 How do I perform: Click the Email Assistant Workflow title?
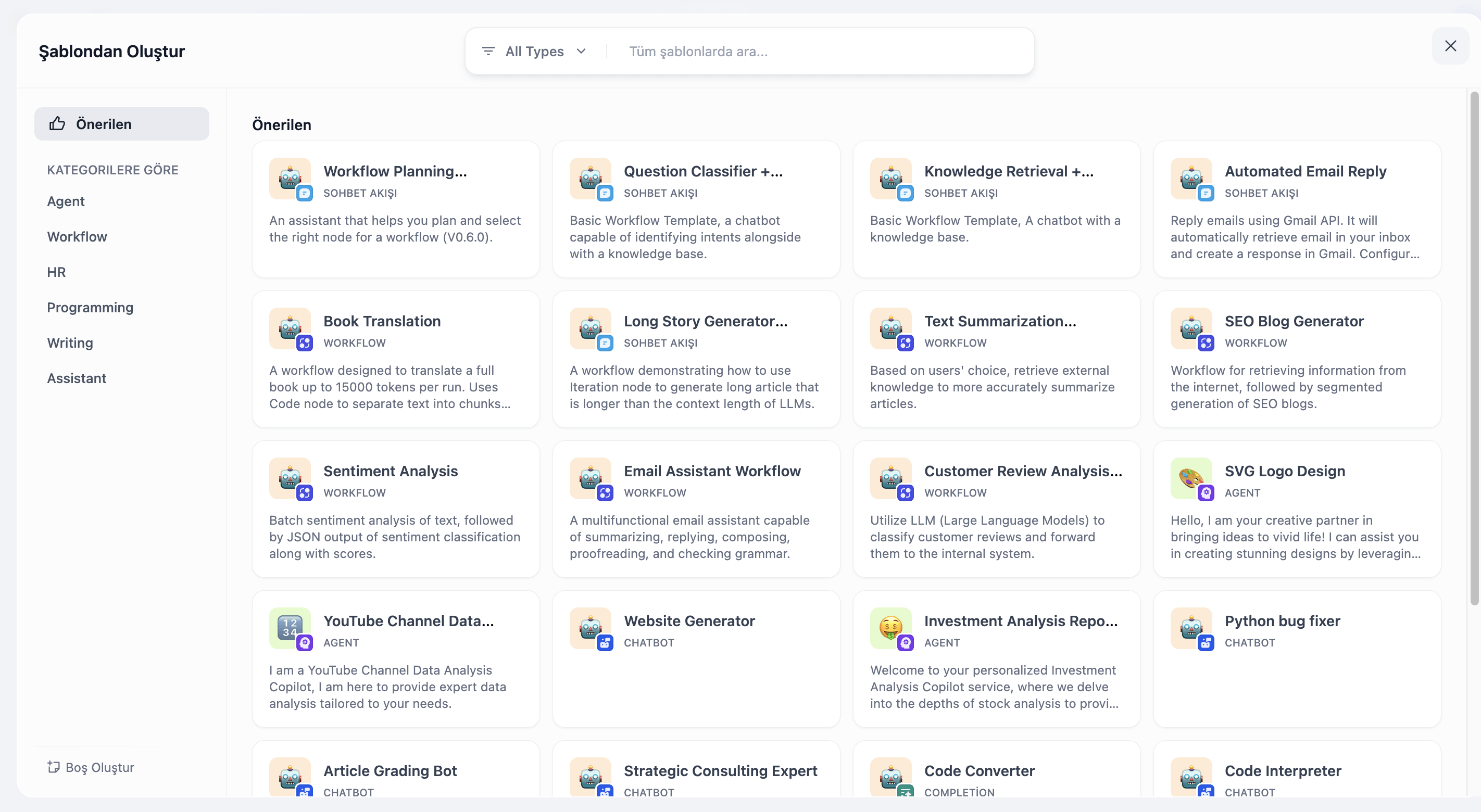[712, 471]
